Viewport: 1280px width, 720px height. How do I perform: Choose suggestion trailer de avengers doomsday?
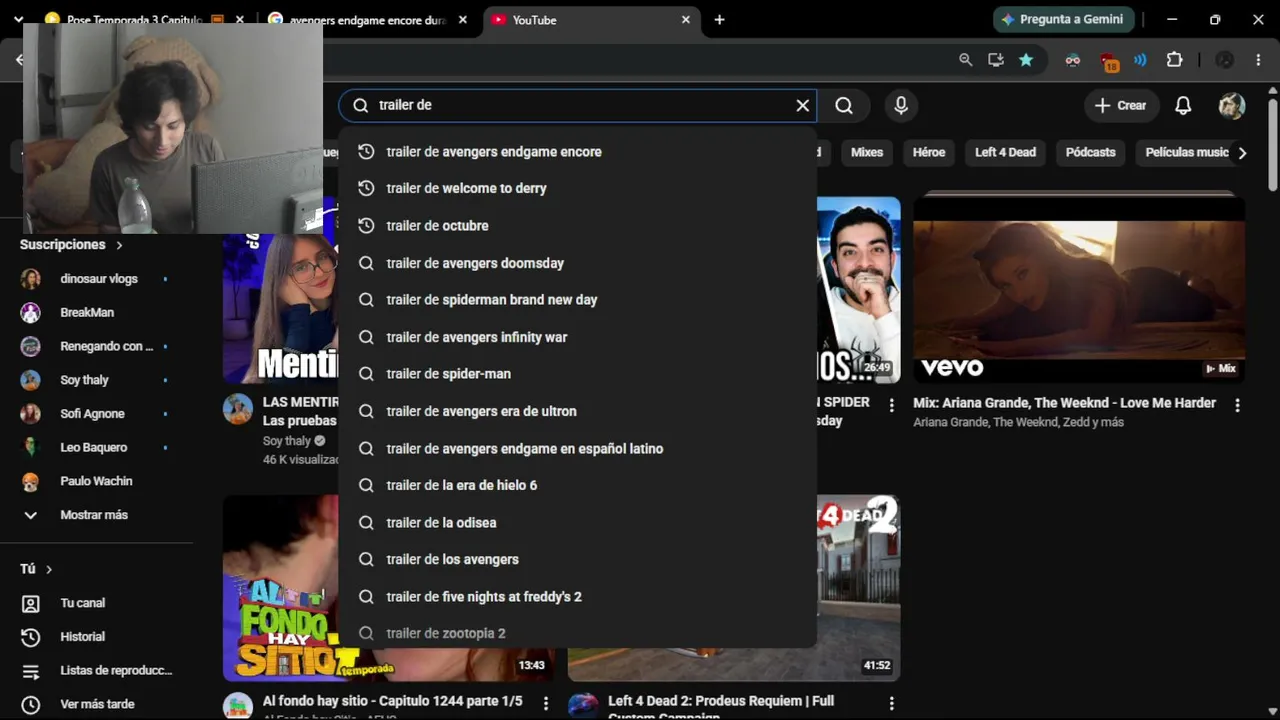pyautogui.click(x=578, y=263)
